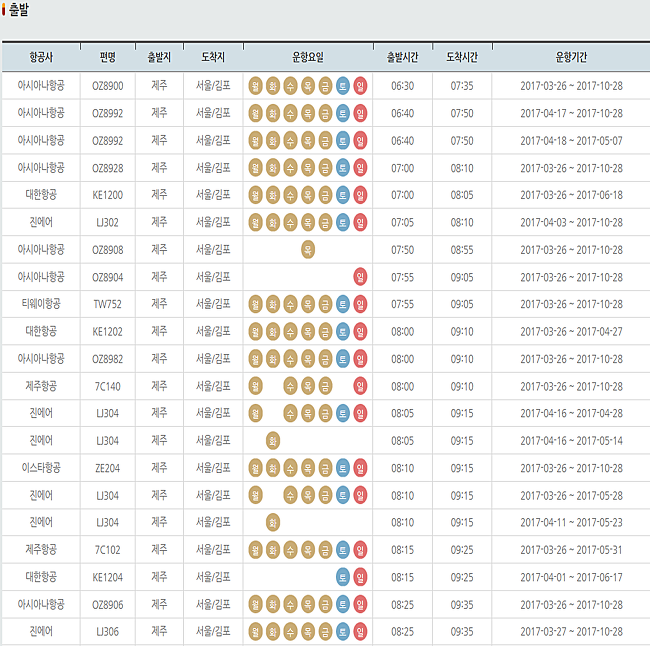
Task: Click Saturday (토) icon in KE1200 row
Action: point(342,195)
